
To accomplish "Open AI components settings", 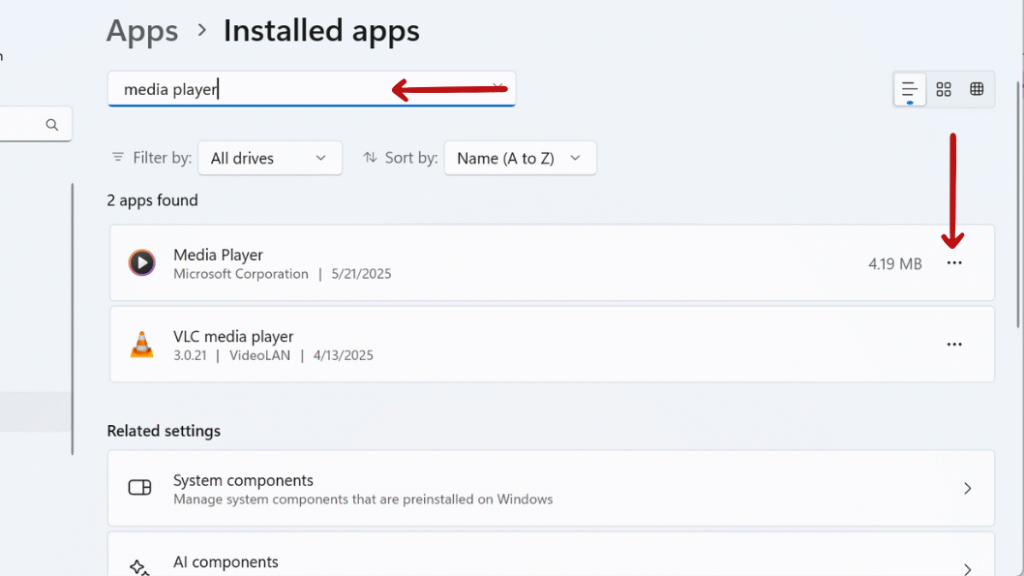I will [x=551, y=554].
